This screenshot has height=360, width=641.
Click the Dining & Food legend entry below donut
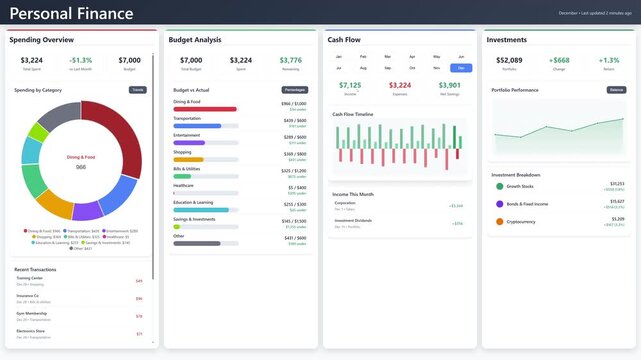coord(42,231)
